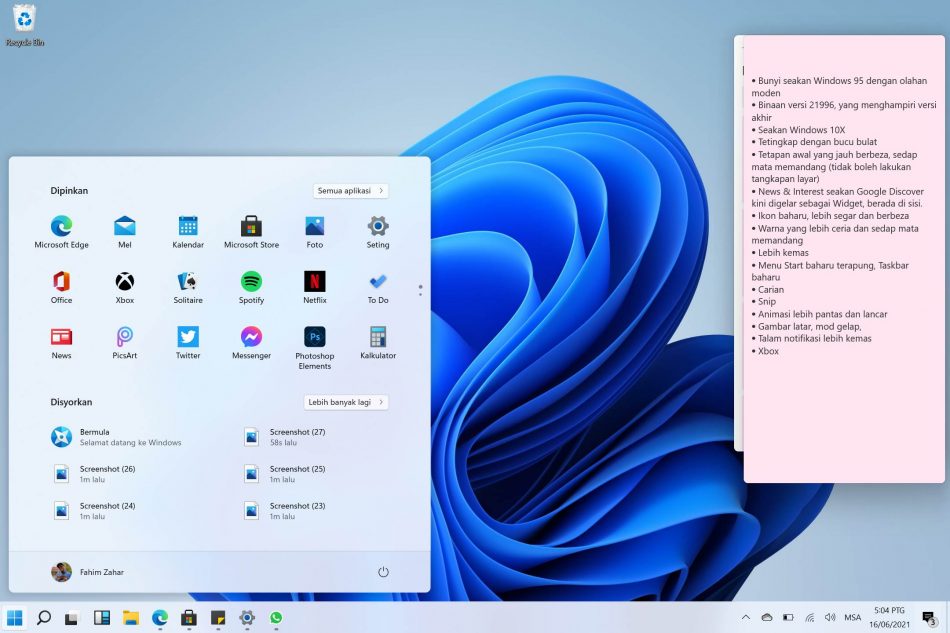Click 'Tetingkap dengan bucu bulat' note line
This screenshot has width=950, height=633.
814,142
